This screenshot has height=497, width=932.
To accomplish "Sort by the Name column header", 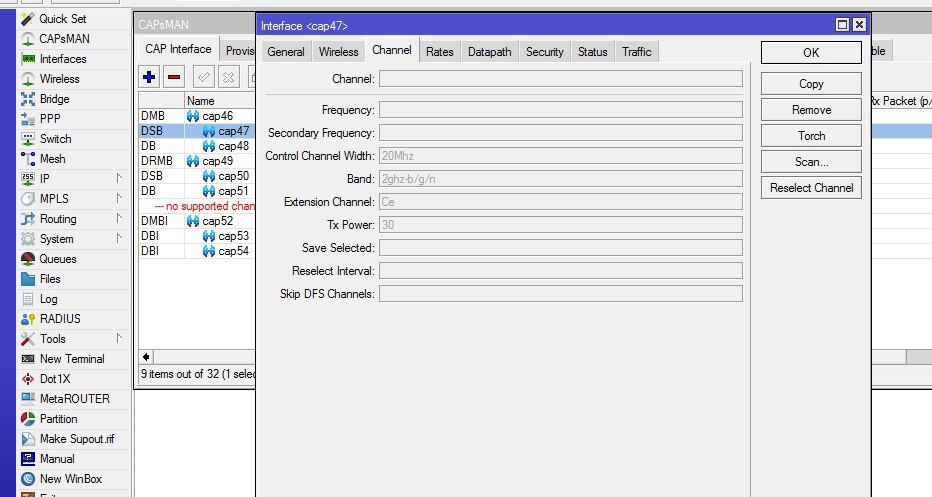I will pyautogui.click(x=219, y=100).
